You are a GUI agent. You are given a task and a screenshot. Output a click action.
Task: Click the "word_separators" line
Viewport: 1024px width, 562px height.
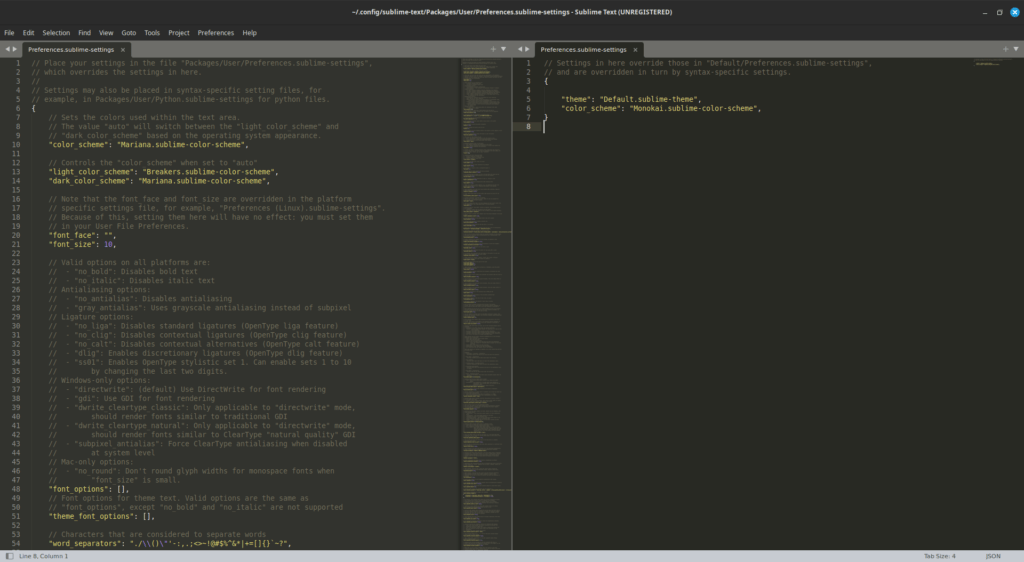point(170,544)
